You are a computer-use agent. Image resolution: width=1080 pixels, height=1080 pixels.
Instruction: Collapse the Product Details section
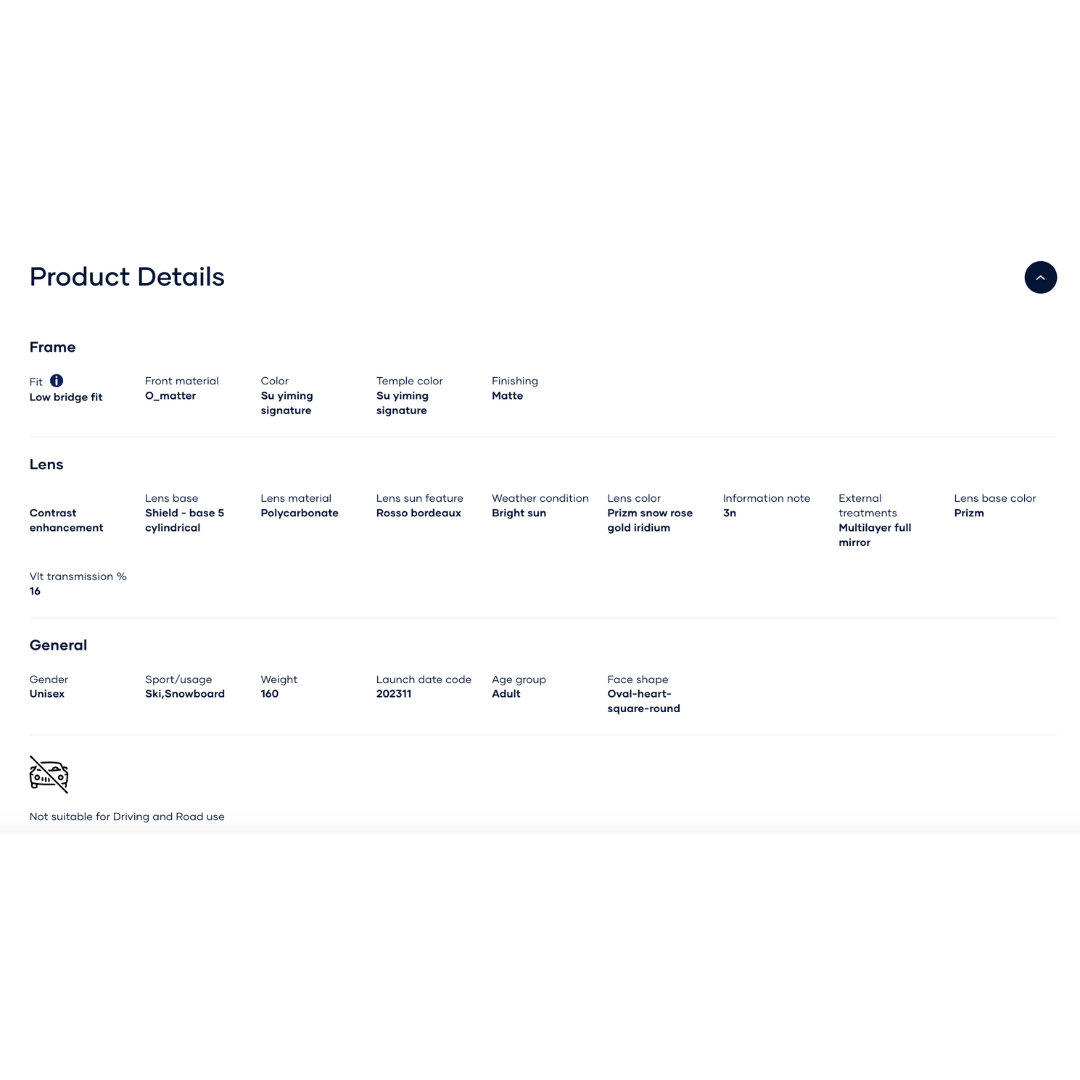point(1040,277)
